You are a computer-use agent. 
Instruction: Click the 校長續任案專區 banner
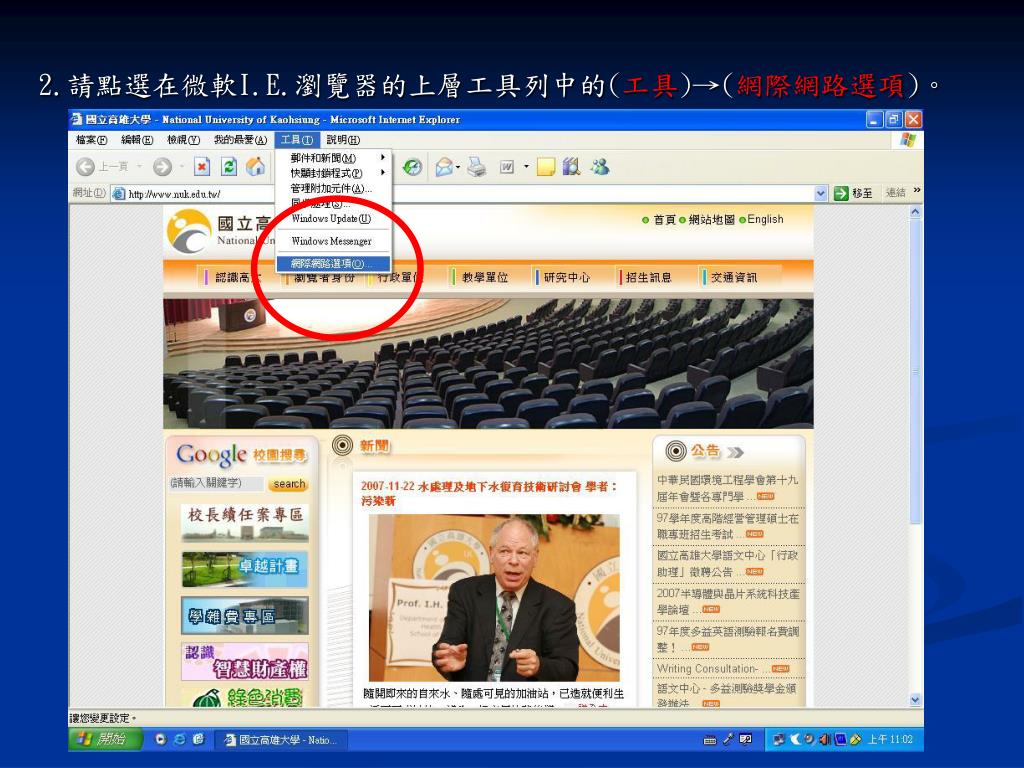[x=245, y=522]
